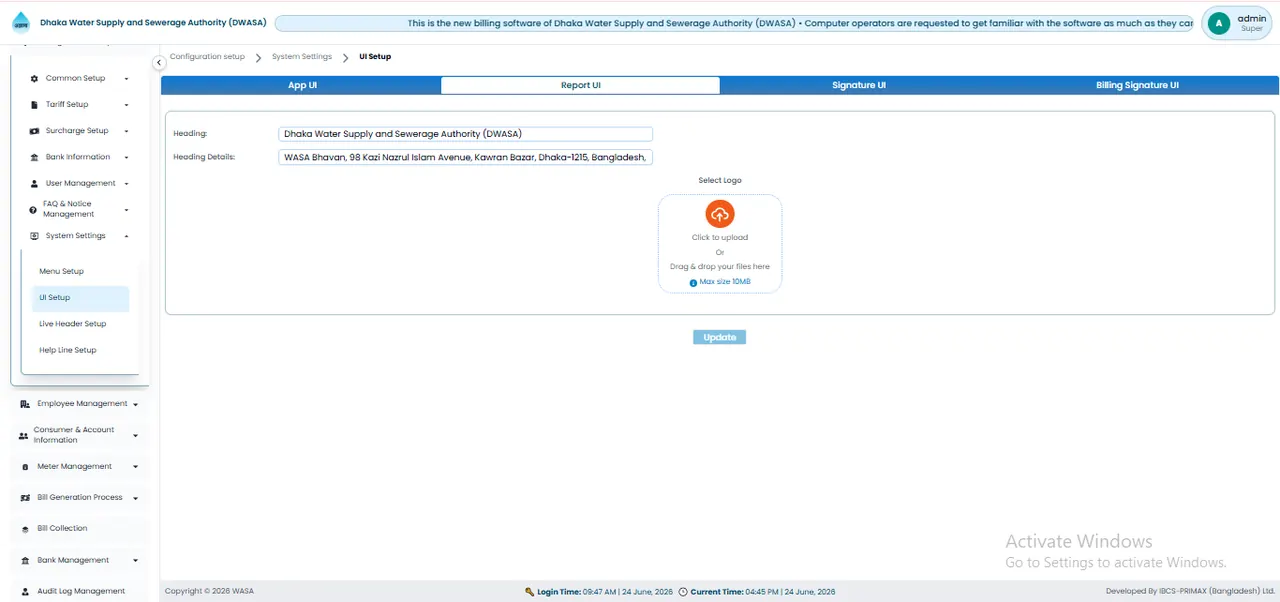
Task: Click the Heading Details input field
Action: 465,157
